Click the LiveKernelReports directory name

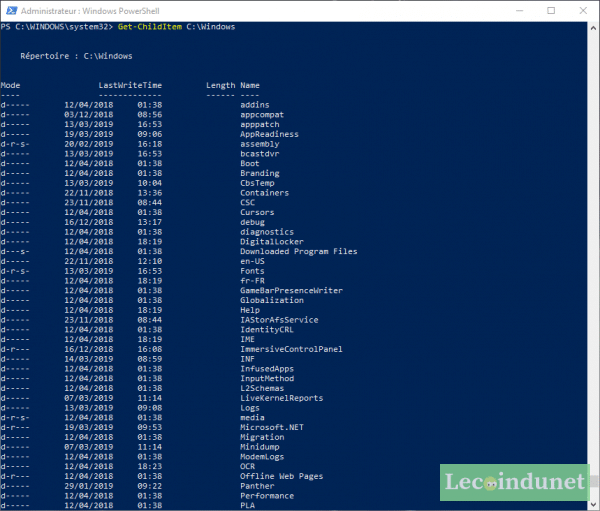pyautogui.click(x=282, y=398)
